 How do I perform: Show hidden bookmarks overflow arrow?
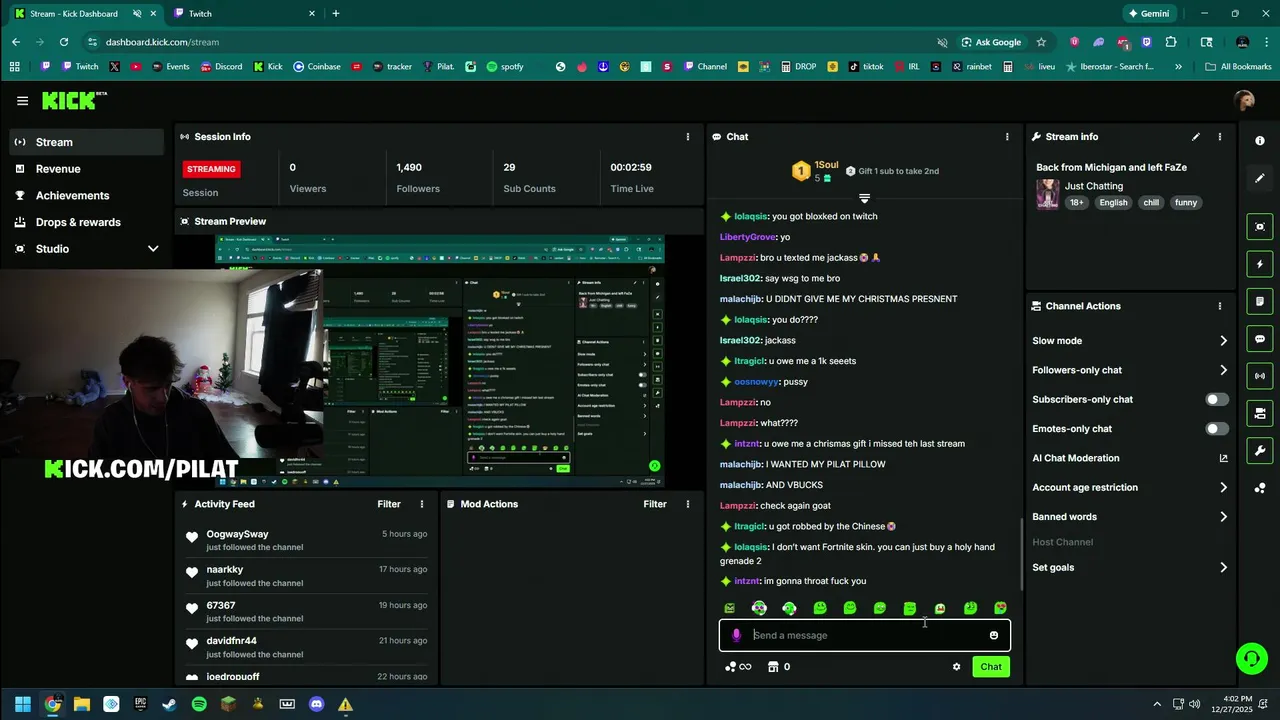(1178, 67)
